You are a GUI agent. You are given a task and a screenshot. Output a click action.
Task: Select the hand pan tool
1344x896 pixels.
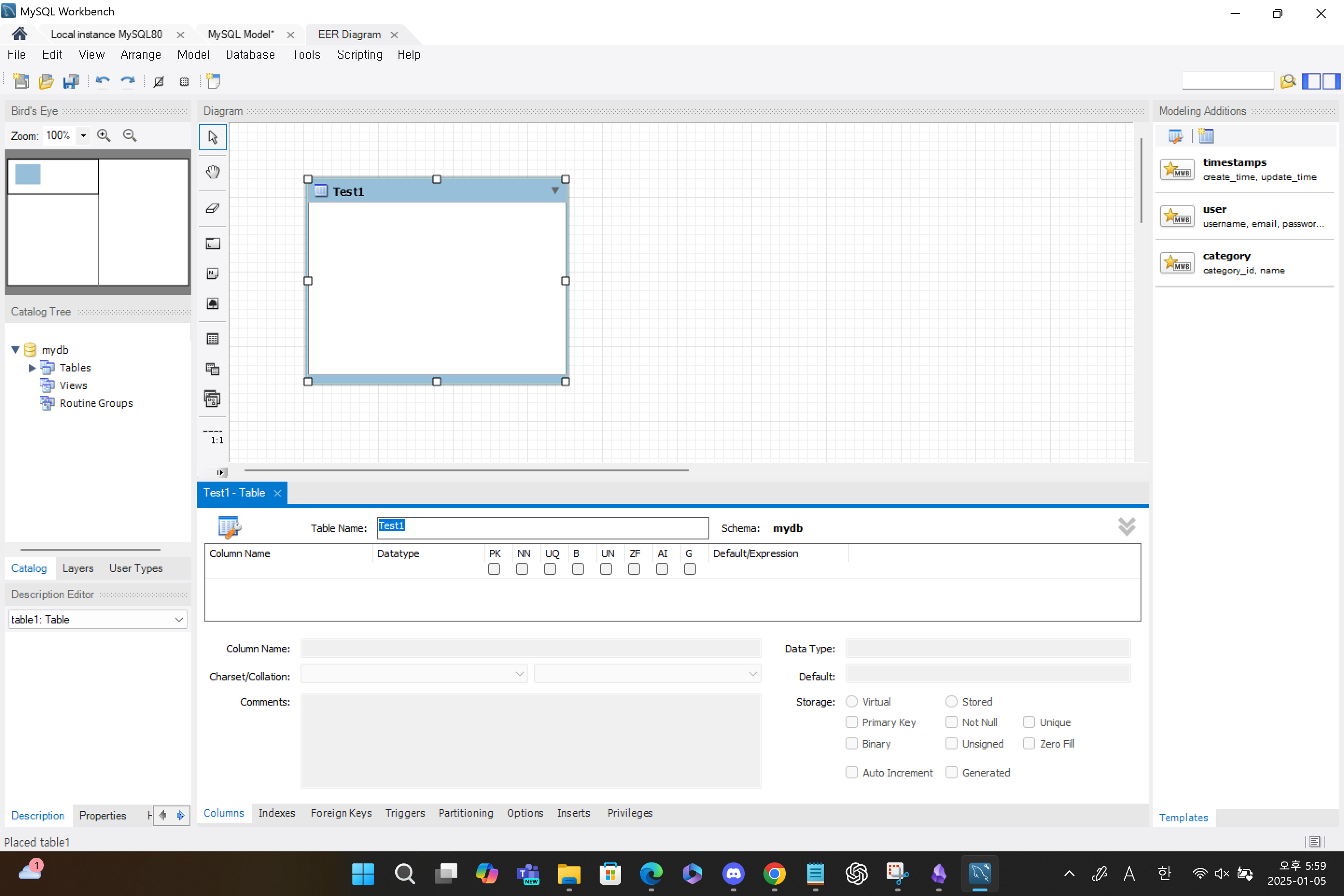click(x=213, y=172)
